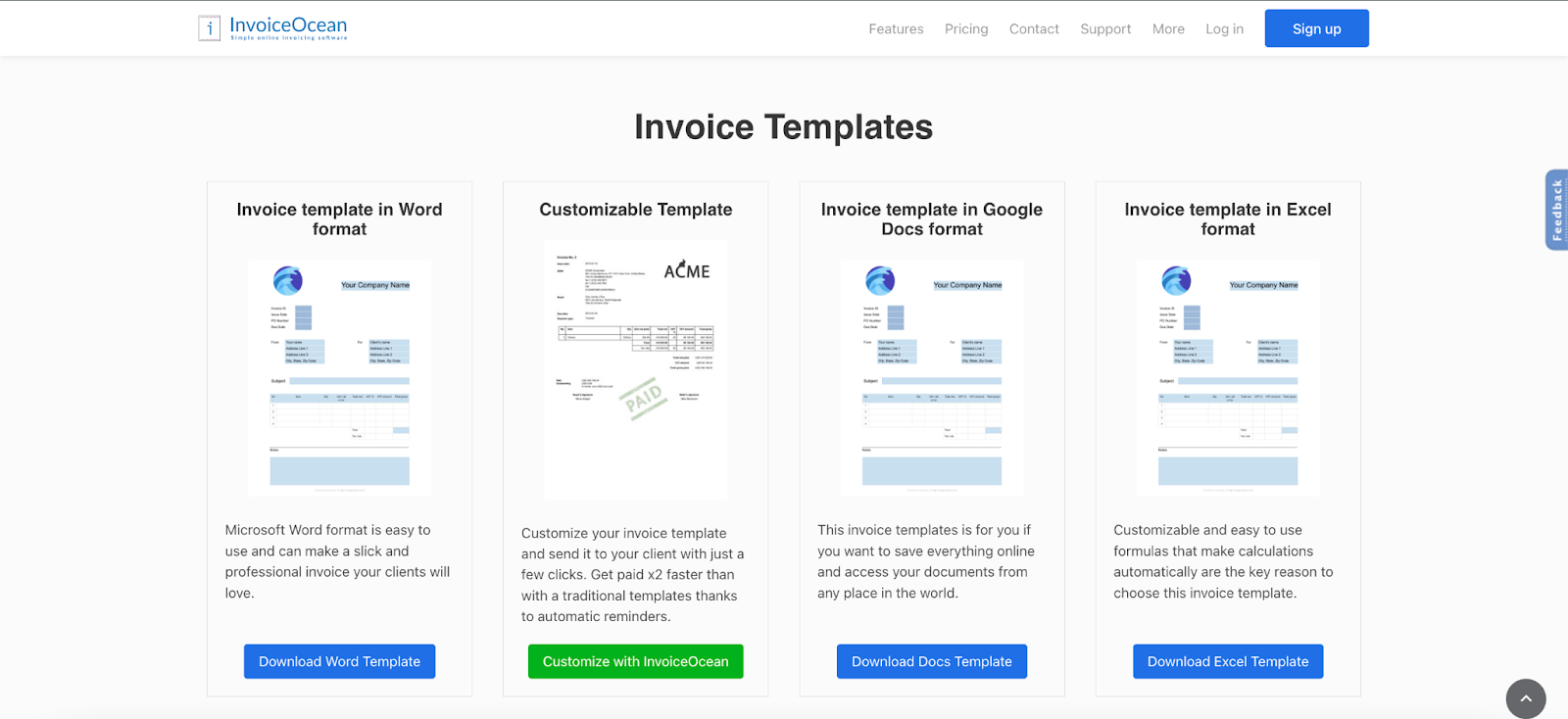Click Customize with InvoiceOcean button
This screenshot has width=1568, height=719.
[x=636, y=661]
